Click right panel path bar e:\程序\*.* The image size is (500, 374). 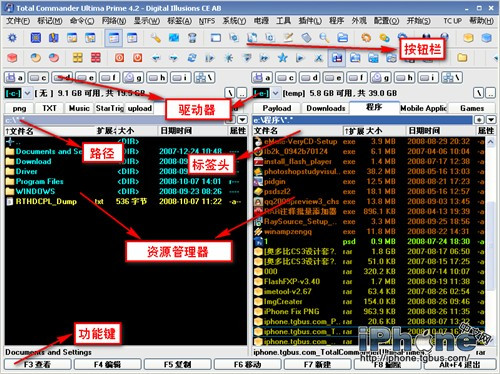click(x=362, y=120)
